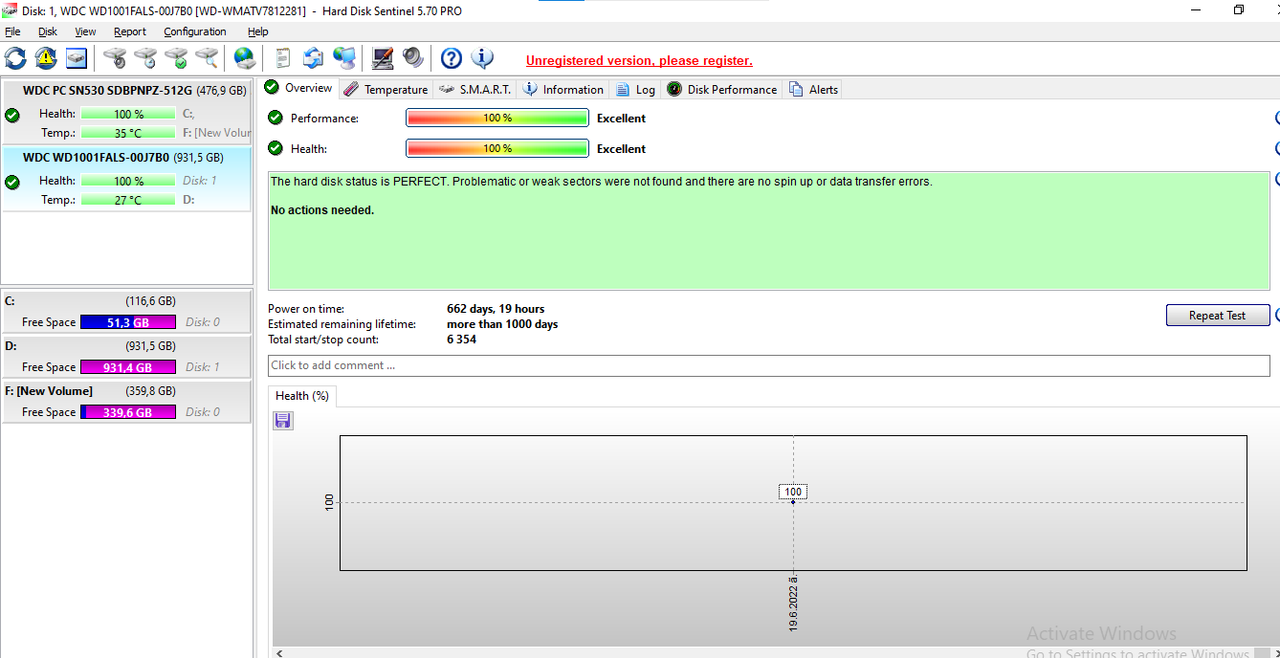
Task: Click the left scroll arrow at bottom
Action: coord(280,653)
